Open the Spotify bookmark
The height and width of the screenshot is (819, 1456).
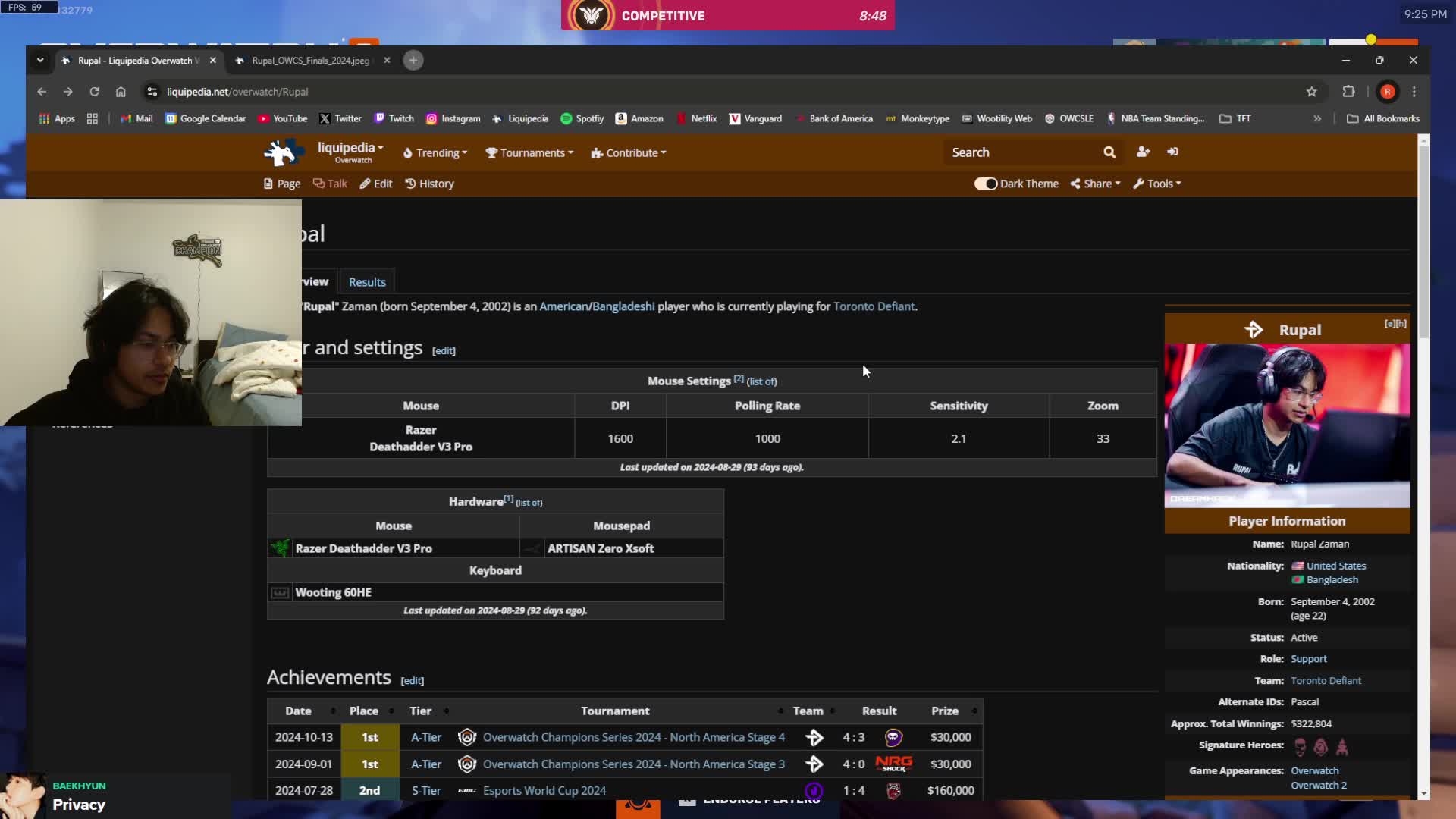582,119
